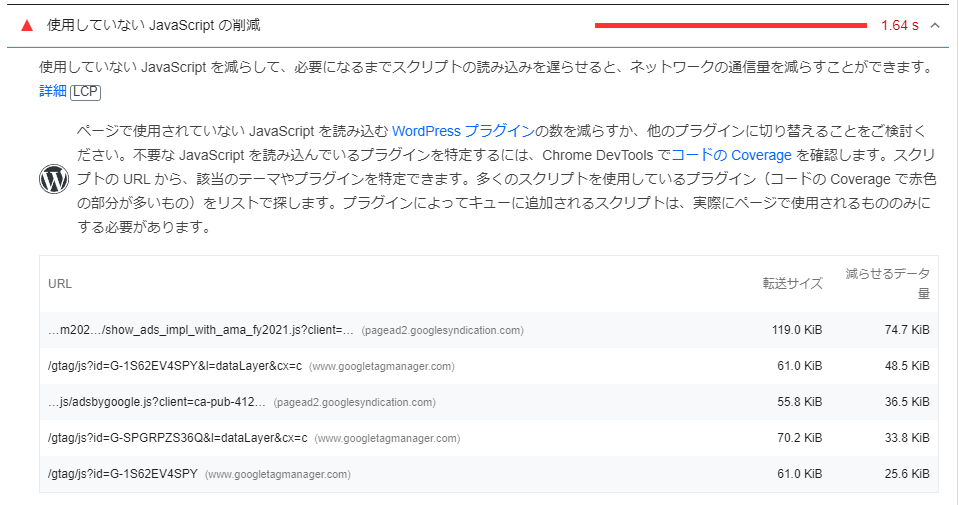Click the 25.6 KiB savings cell

(x=907, y=474)
